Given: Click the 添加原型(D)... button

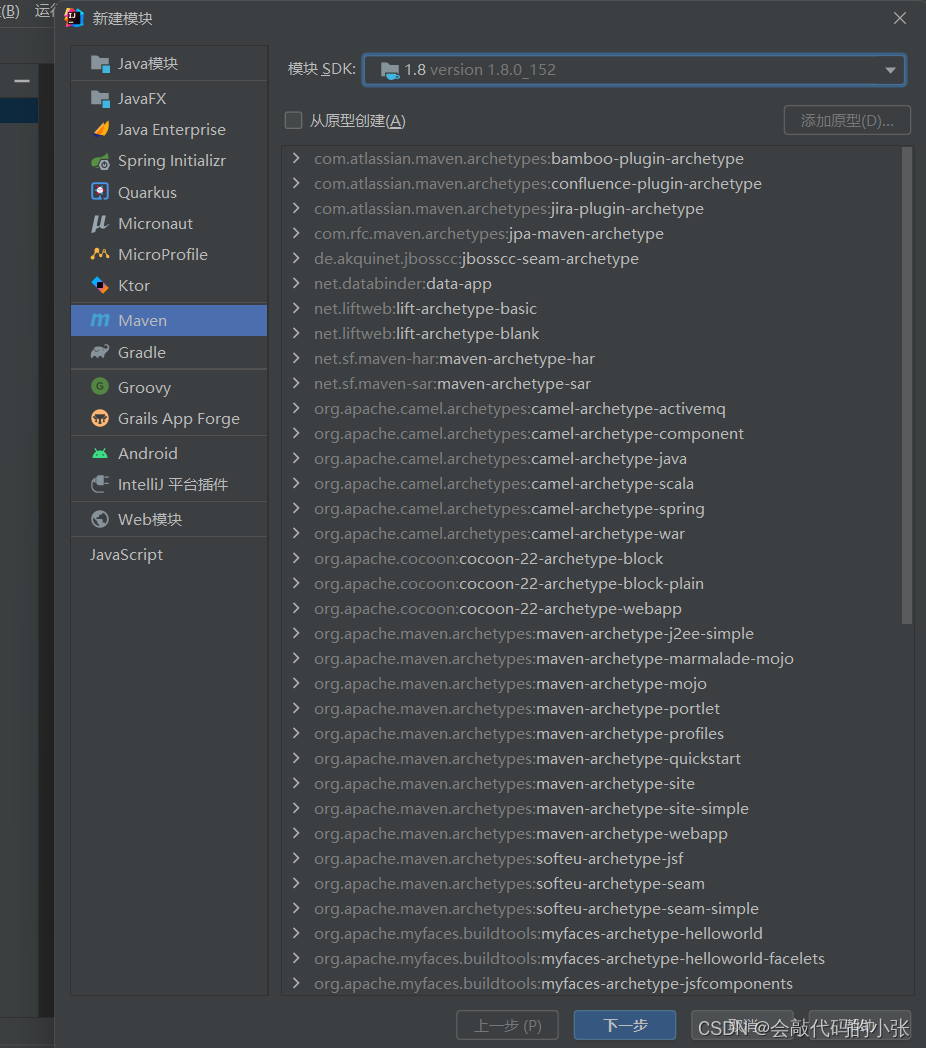Looking at the screenshot, I should (847, 120).
